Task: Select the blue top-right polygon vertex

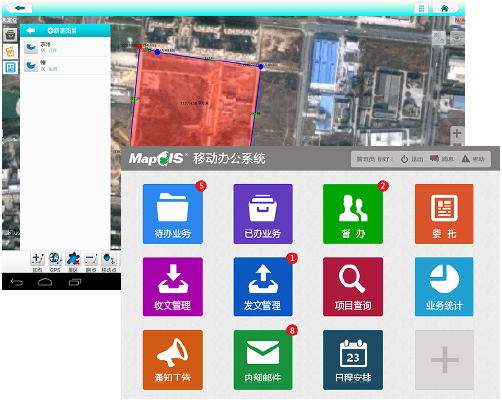Action: 261,67
